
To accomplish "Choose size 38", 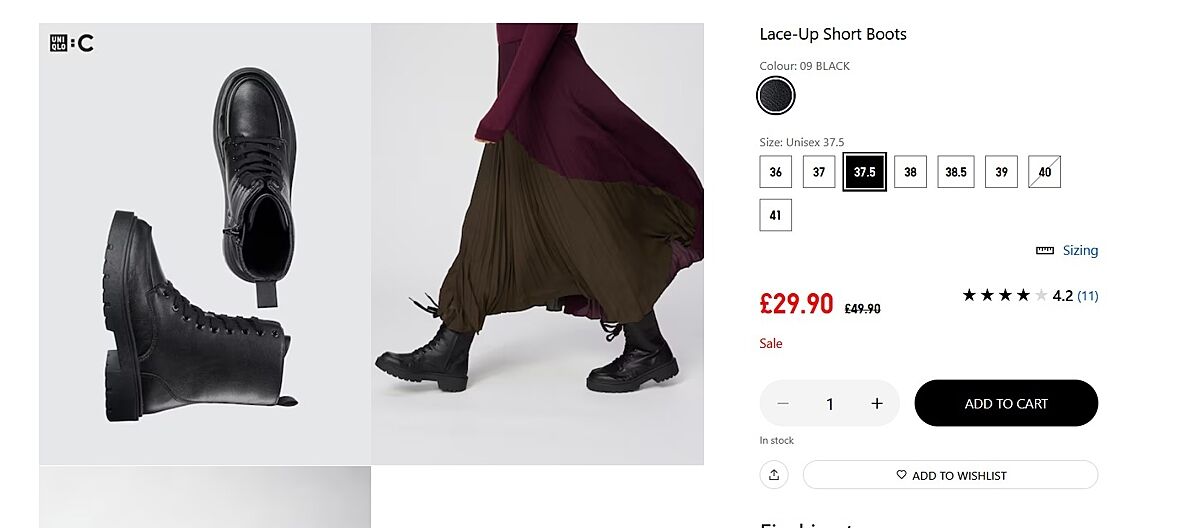I will pos(910,172).
